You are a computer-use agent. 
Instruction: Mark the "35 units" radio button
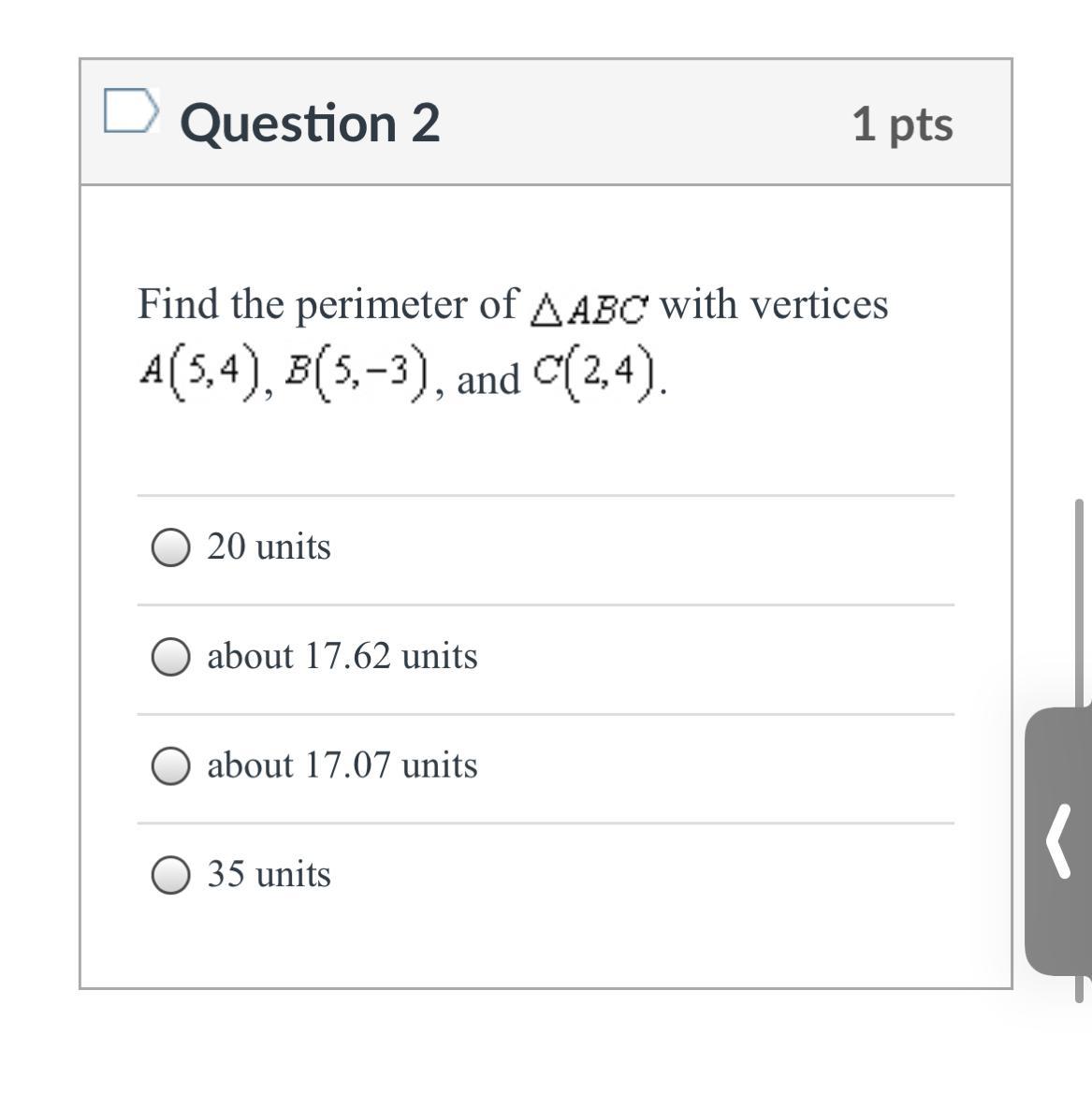click(170, 876)
